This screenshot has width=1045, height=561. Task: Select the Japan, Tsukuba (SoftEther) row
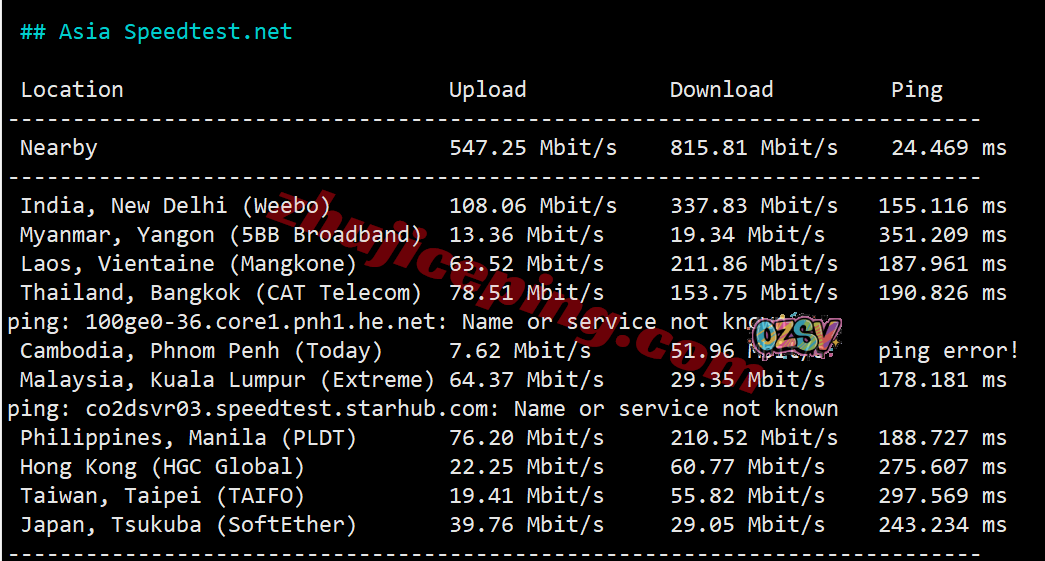[x=188, y=525]
